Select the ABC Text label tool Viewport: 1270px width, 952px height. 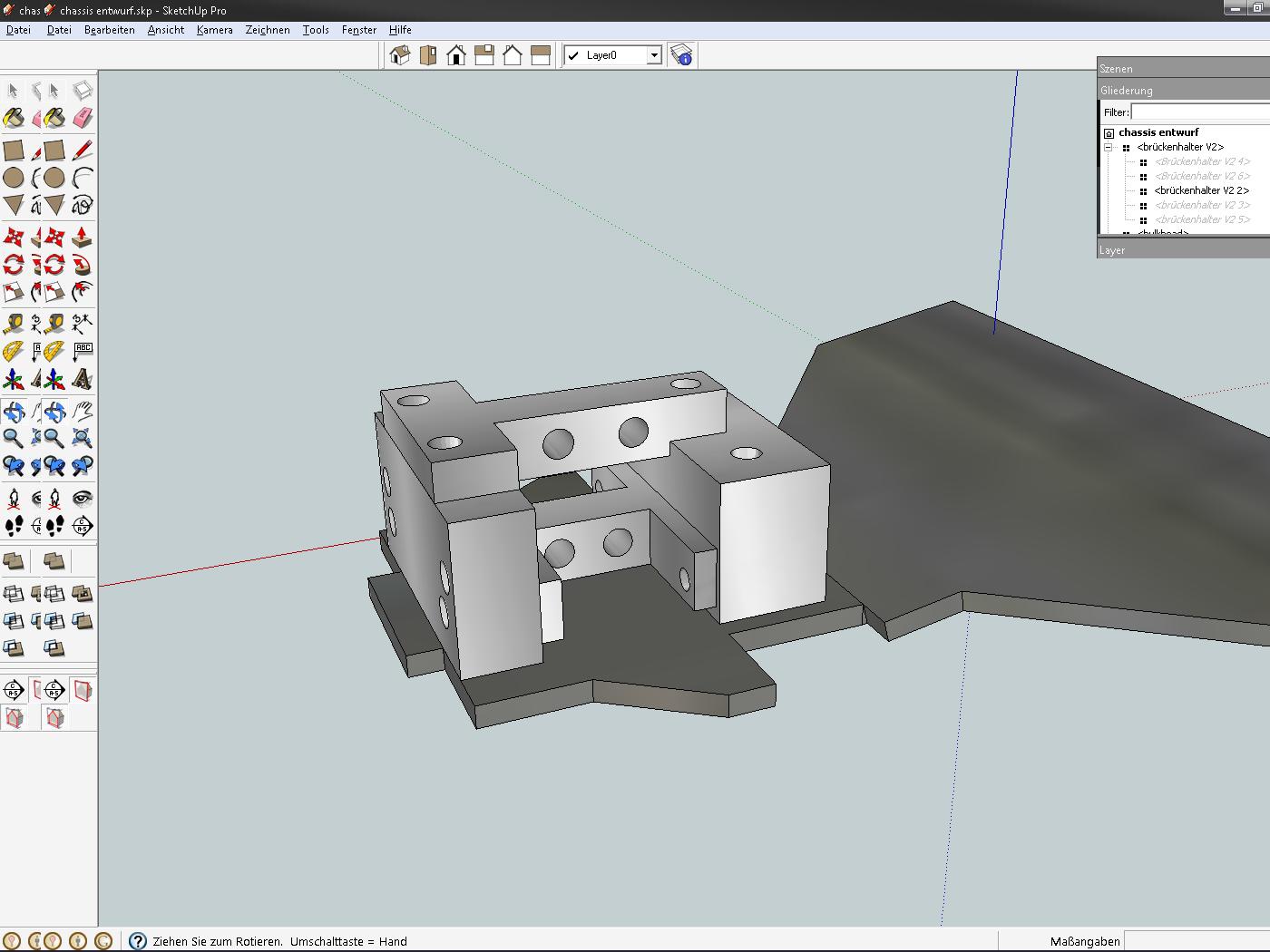(x=83, y=351)
